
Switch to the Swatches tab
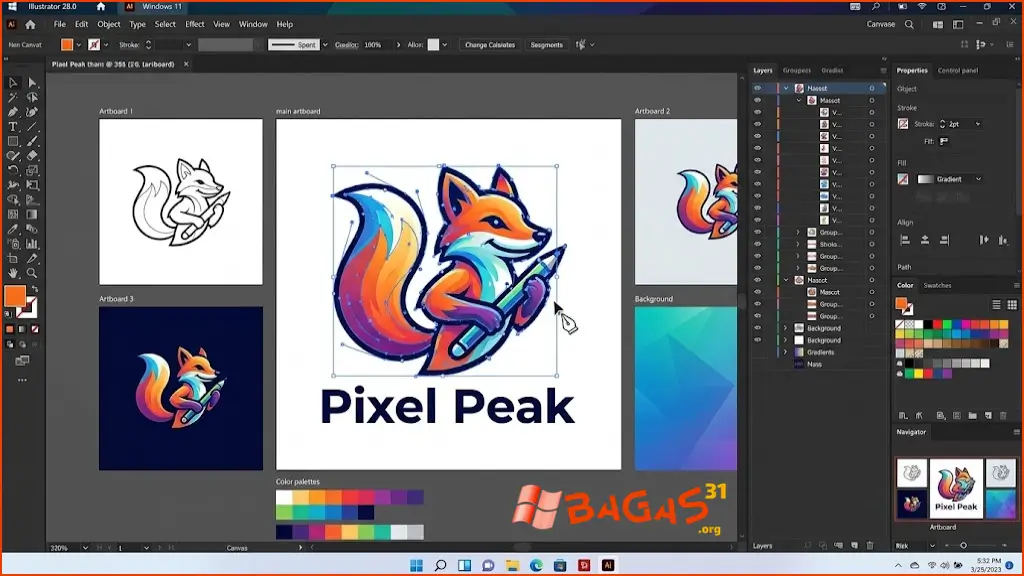pos(937,285)
